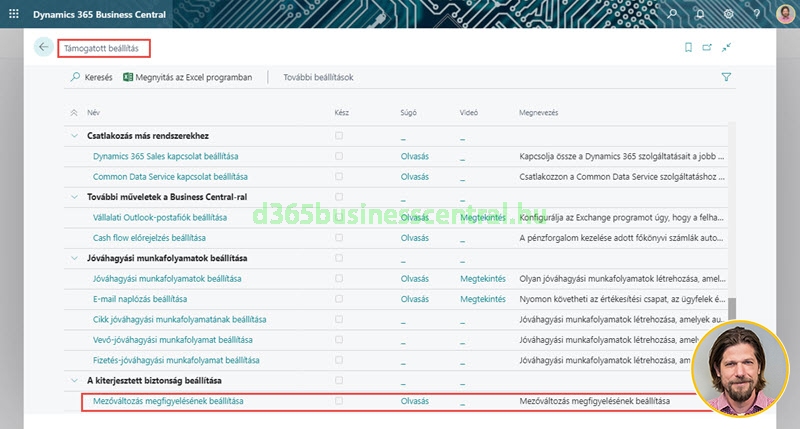Open the app launcher waffle menu
Viewport: 800px width, 429px height.
click(x=14, y=14)
